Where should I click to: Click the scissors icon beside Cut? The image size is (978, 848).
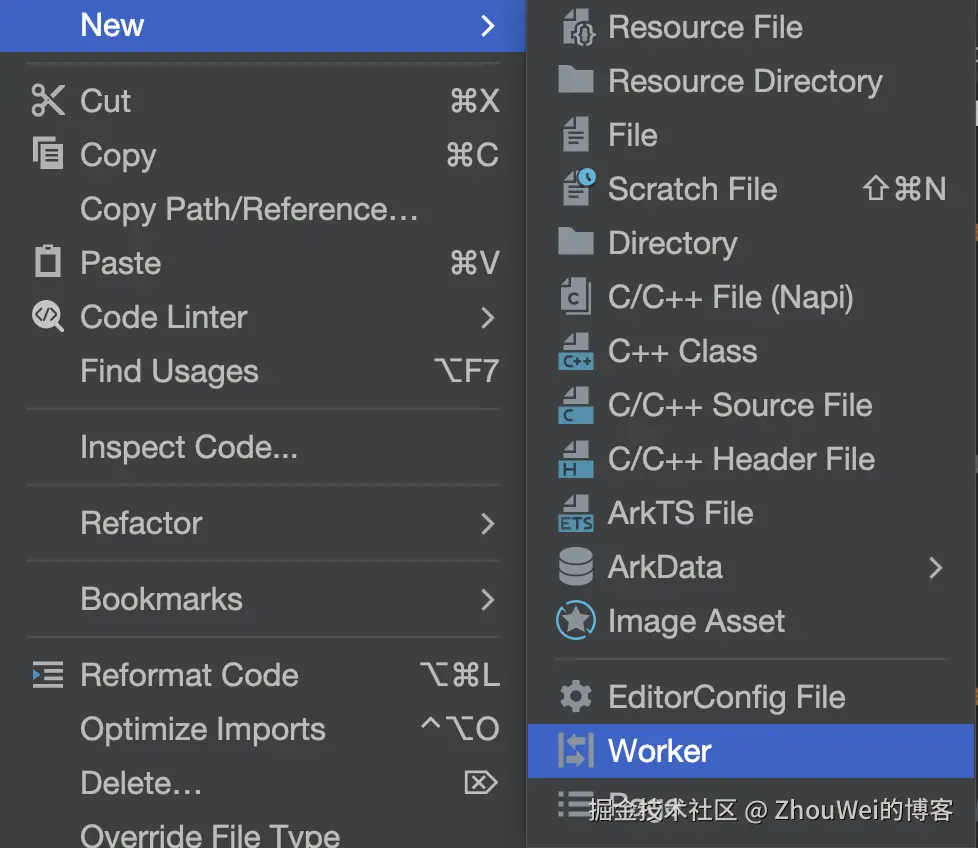pyautogui.click(x=47, y=101)
